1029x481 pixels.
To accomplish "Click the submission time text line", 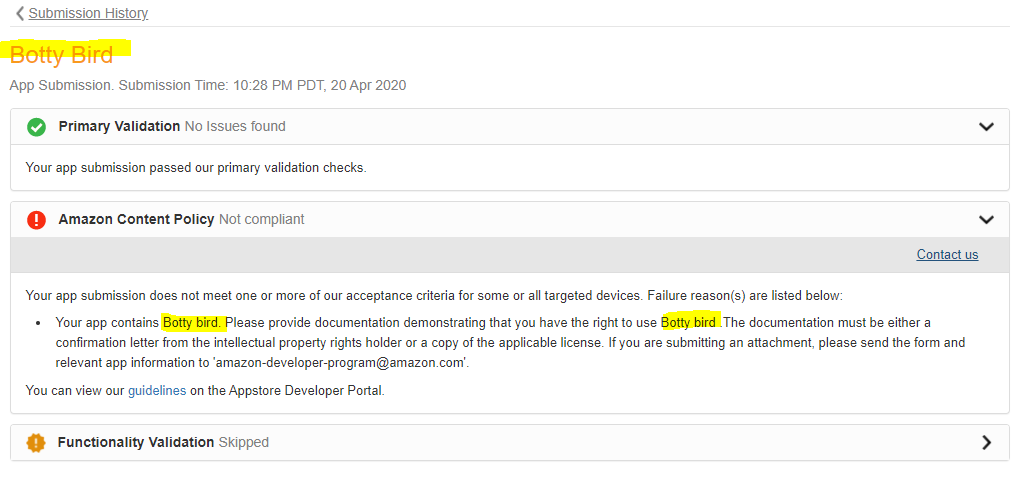I will coord(208,86).
